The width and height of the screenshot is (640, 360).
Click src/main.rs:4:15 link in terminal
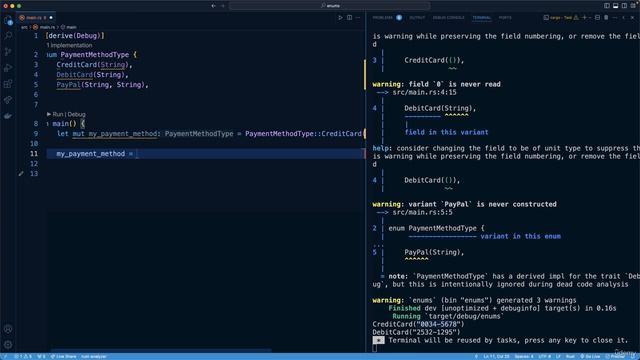(424, 92)
